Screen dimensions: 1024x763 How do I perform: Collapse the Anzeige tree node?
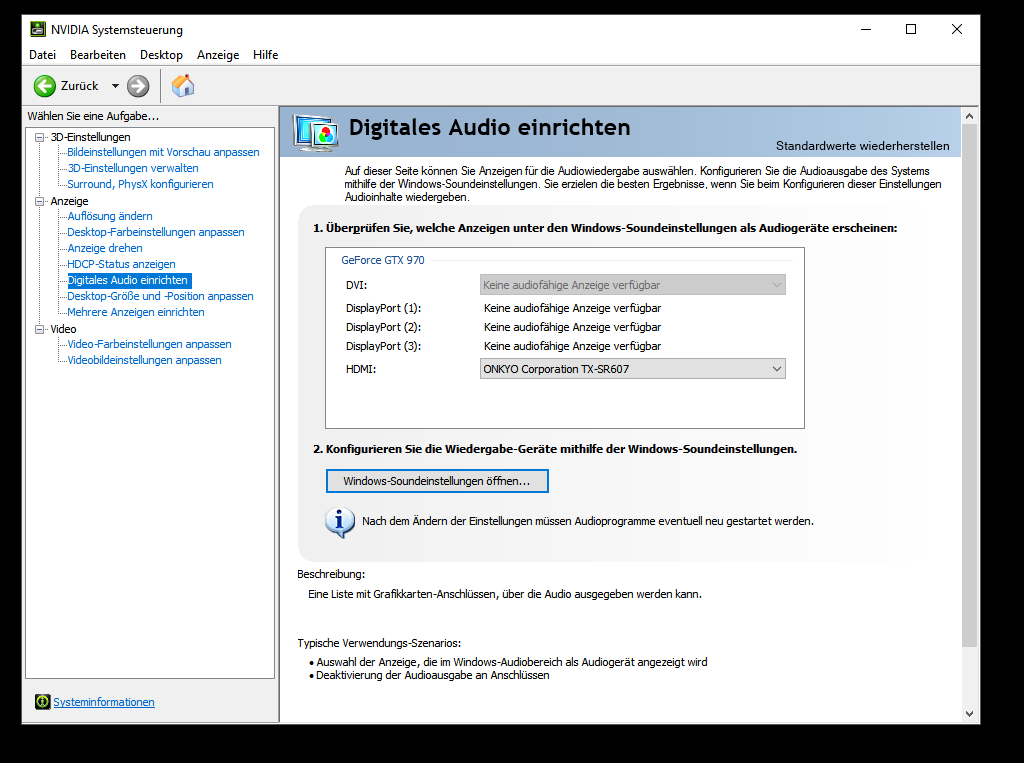(x=40, y=201)
